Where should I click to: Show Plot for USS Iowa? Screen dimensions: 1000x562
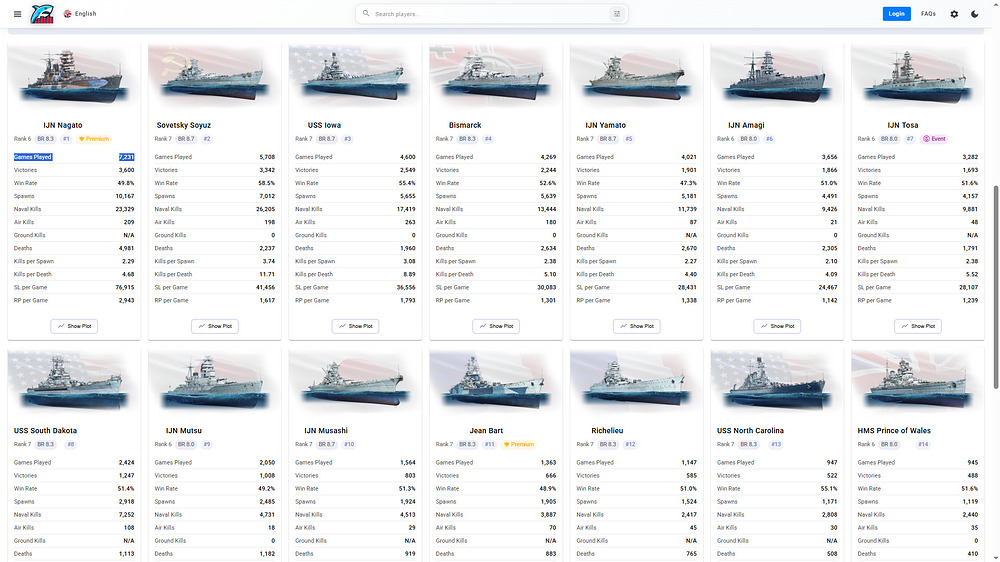pos(355,326)
